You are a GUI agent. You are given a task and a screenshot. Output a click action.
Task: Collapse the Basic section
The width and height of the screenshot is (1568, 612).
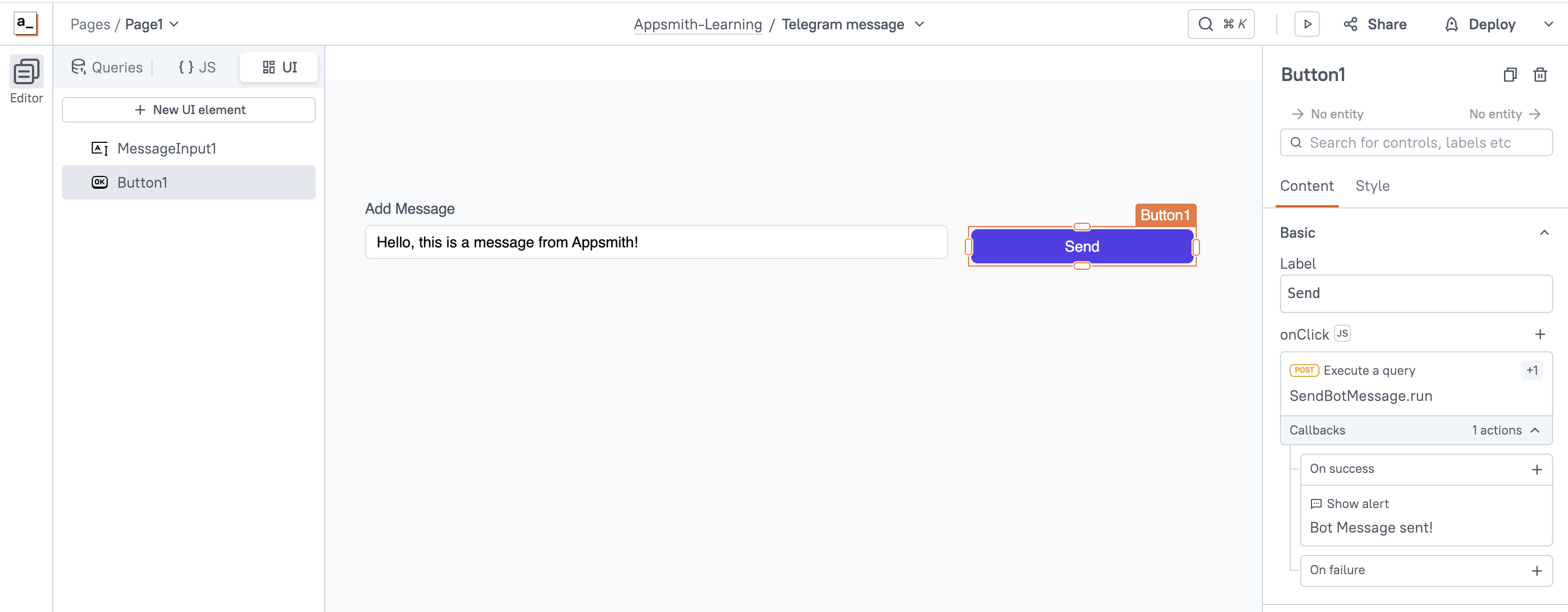pos(1543,233)
